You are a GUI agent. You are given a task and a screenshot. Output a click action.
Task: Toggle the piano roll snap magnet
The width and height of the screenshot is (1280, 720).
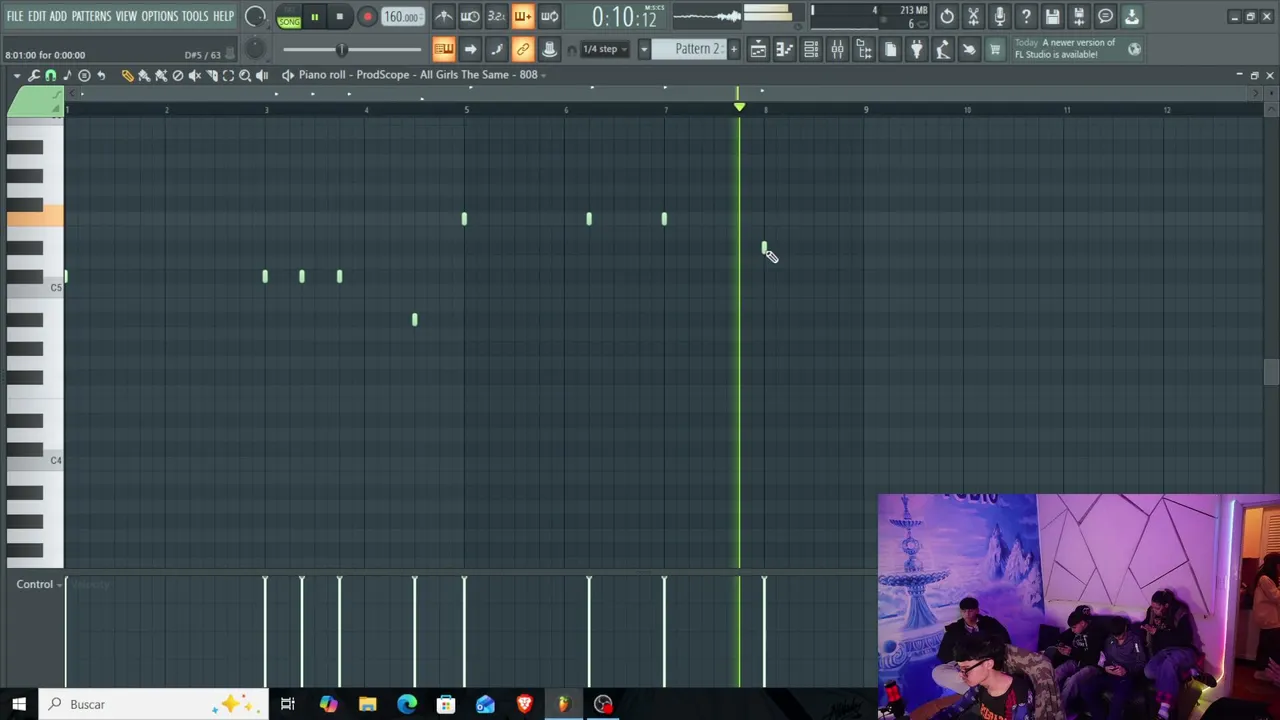[x=51, y=75]
